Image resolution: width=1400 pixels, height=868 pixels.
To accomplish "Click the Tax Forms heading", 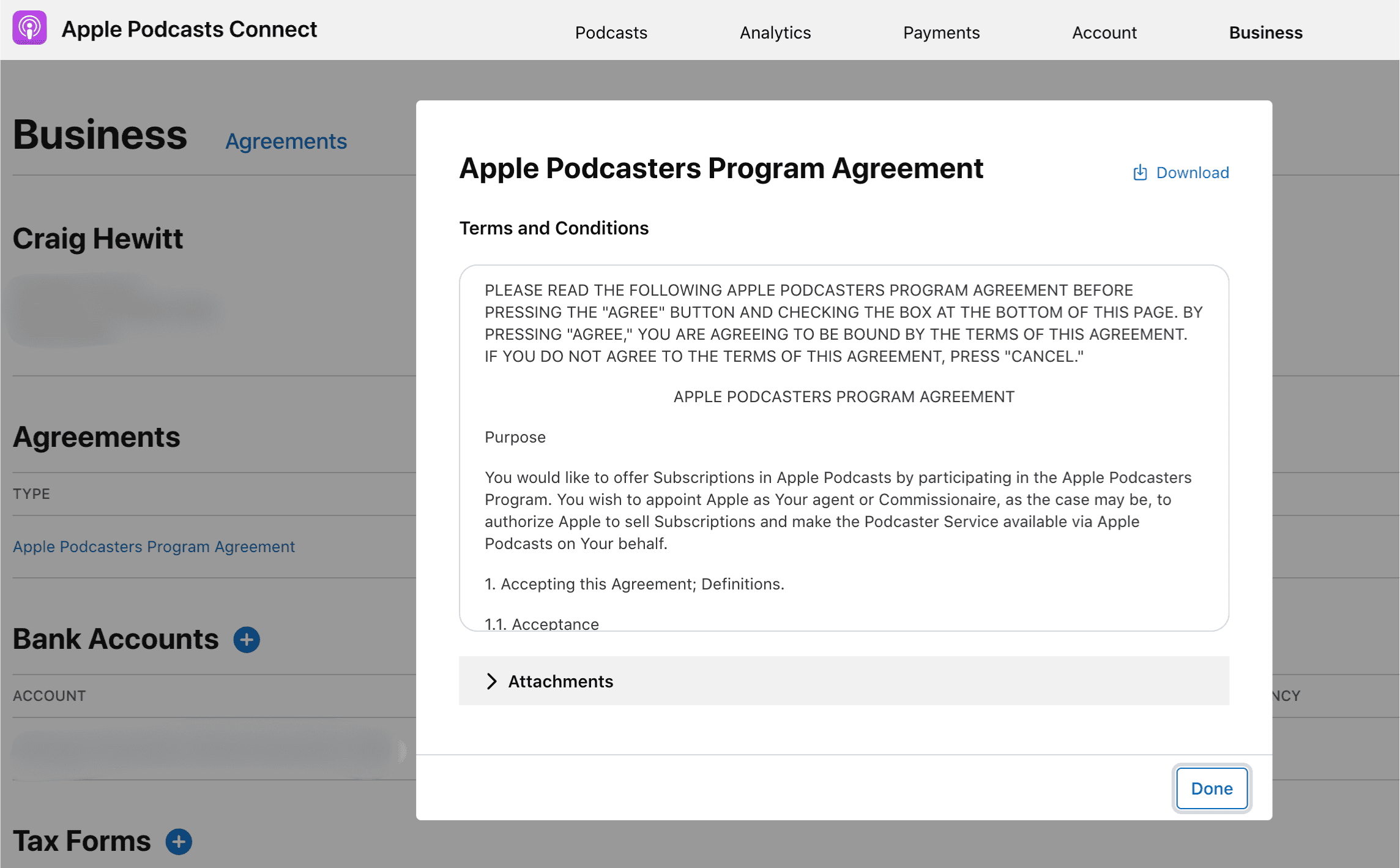I will coord(82,841).
